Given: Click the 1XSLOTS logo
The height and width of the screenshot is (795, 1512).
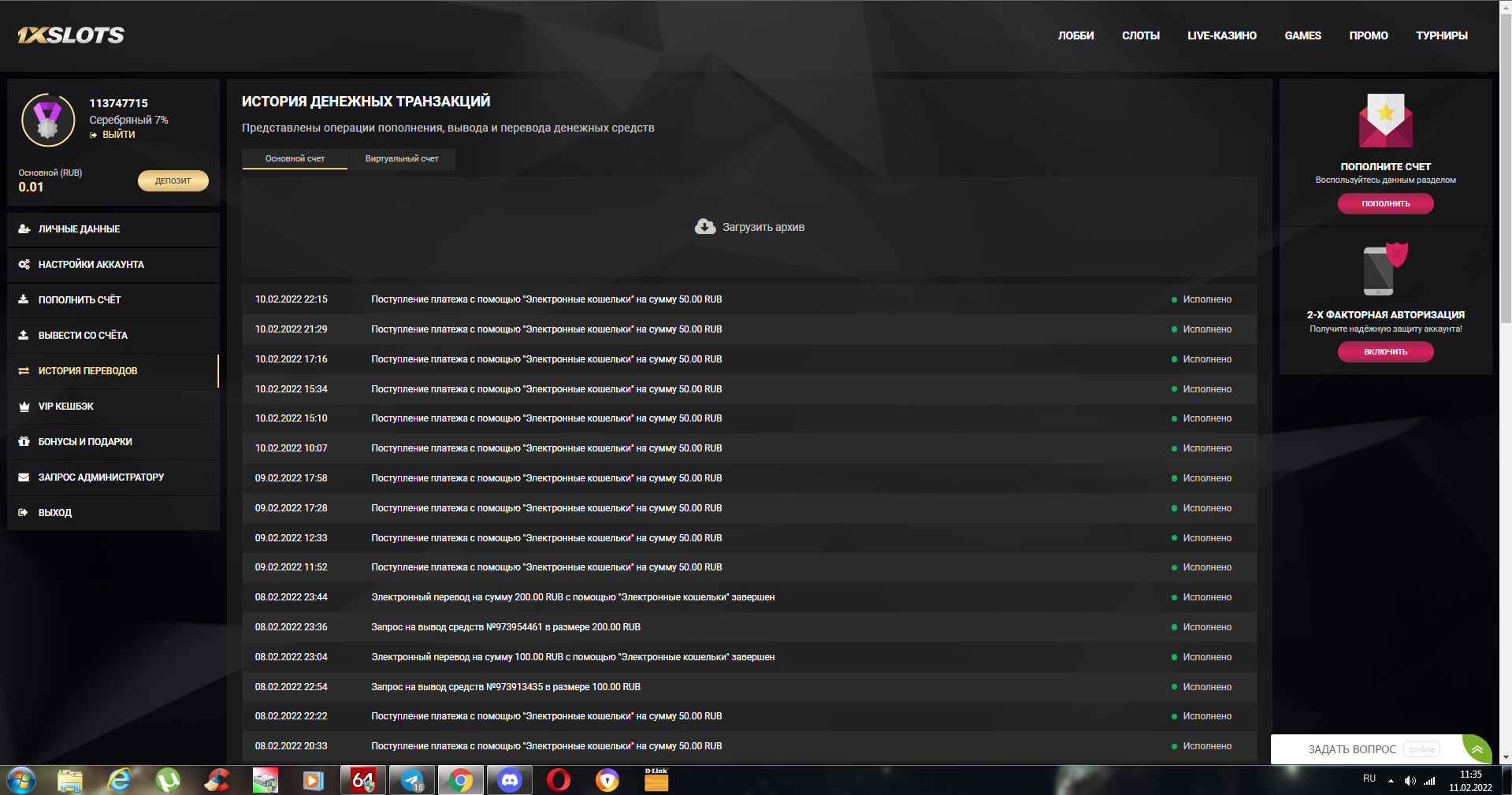Looking at the screenshot, I should [x=71, y=35].
